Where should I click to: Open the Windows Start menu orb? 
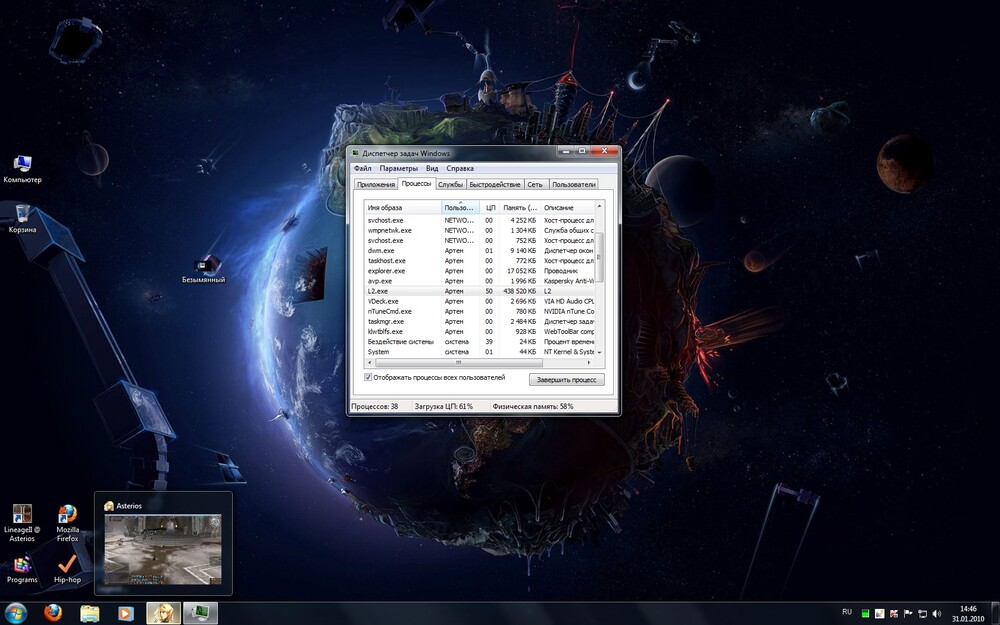coord(16,613)
